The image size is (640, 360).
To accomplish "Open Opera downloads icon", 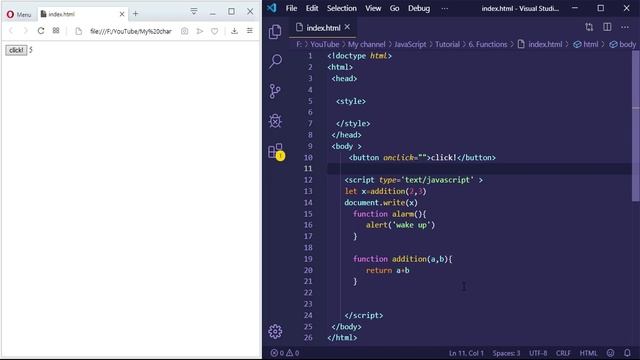I will (x=234, y=31).
